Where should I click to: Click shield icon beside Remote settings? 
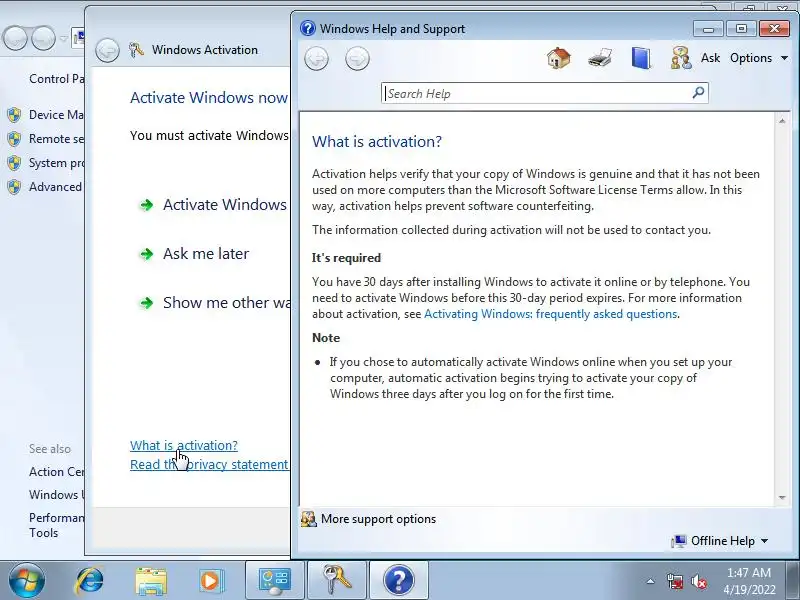14,139
